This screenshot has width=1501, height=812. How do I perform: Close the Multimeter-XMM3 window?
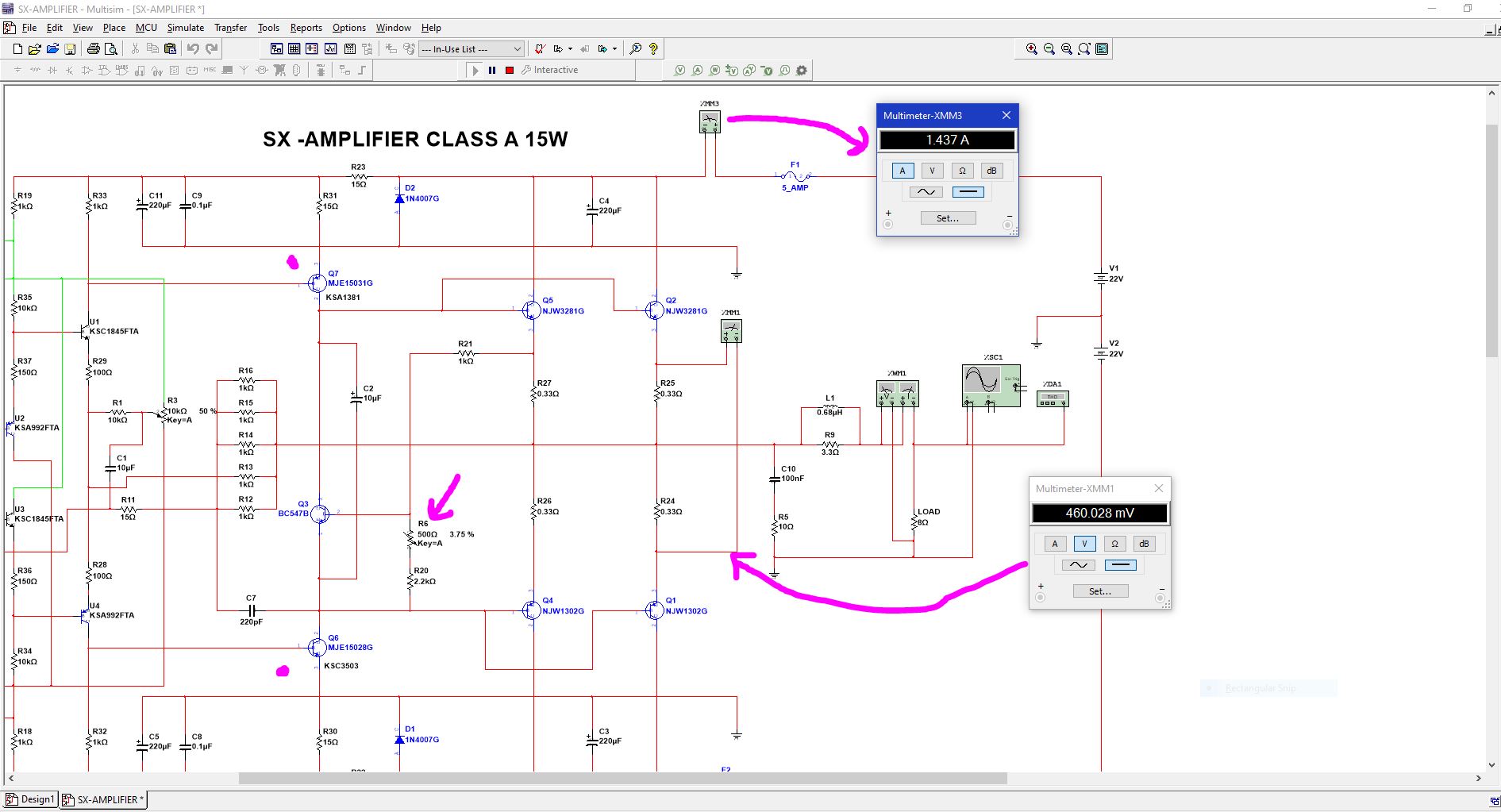[1006, 115]
